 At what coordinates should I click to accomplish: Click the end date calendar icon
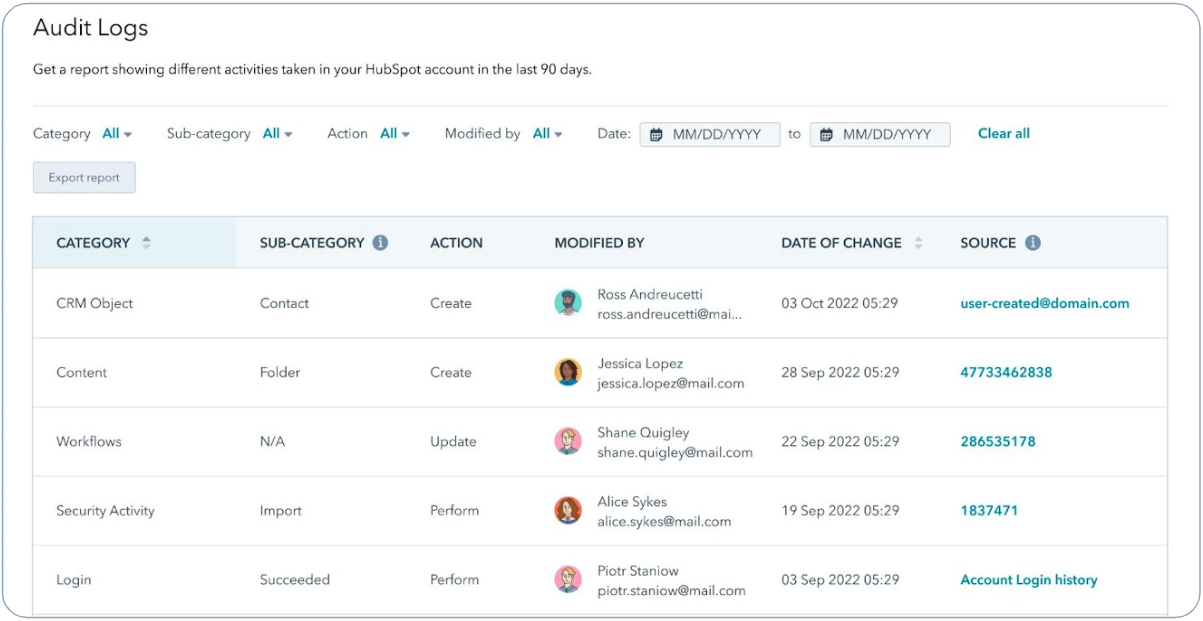(826, 135)
